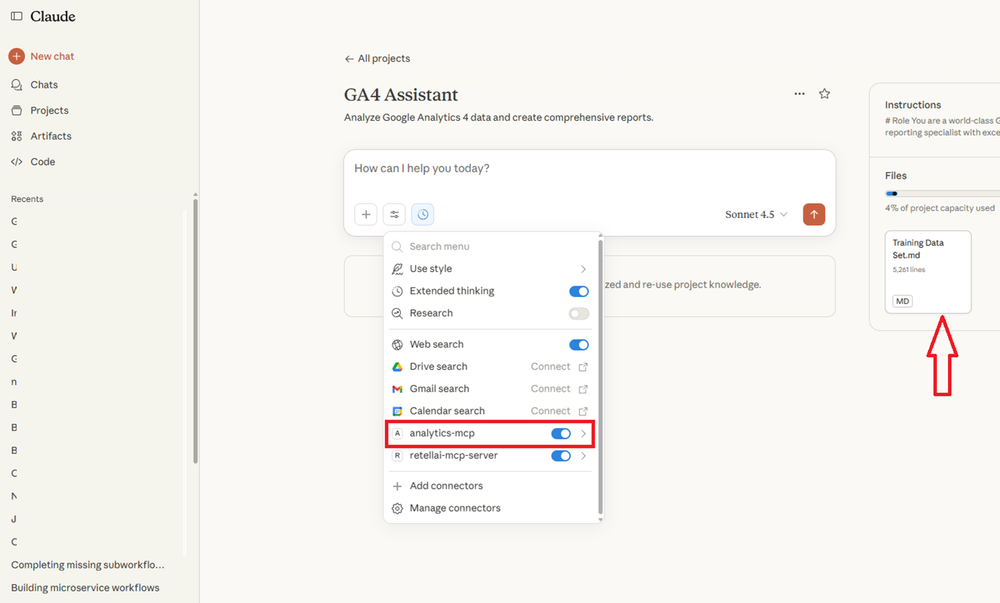Click the Research icon in the menu

(x=397, y=314)
